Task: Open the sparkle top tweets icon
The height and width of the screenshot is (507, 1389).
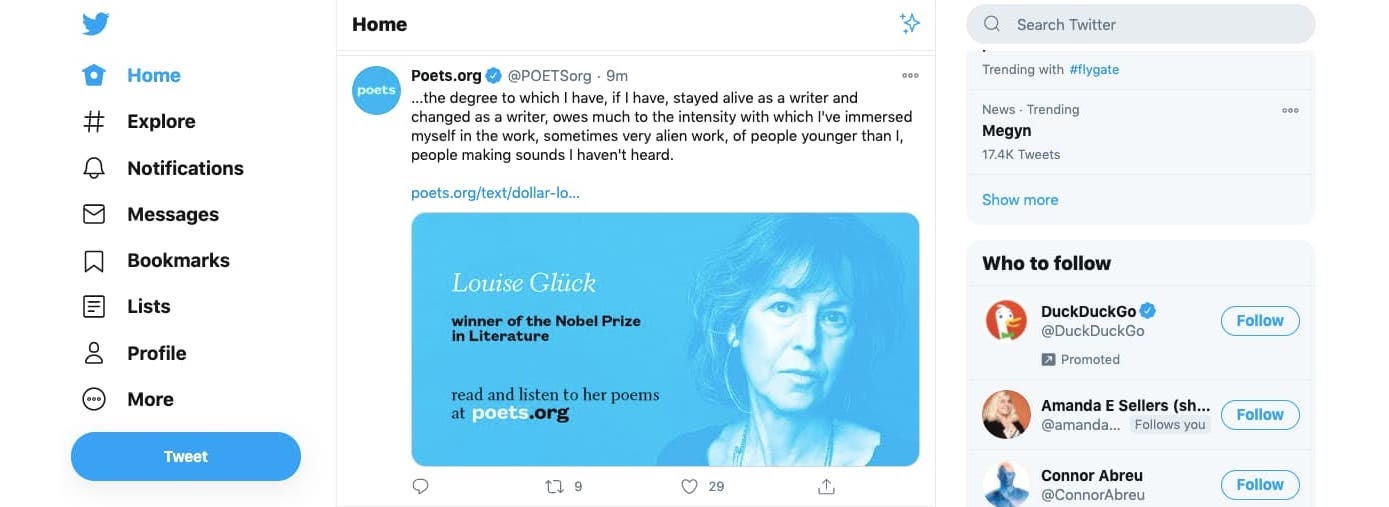Action: click(909, 24)
